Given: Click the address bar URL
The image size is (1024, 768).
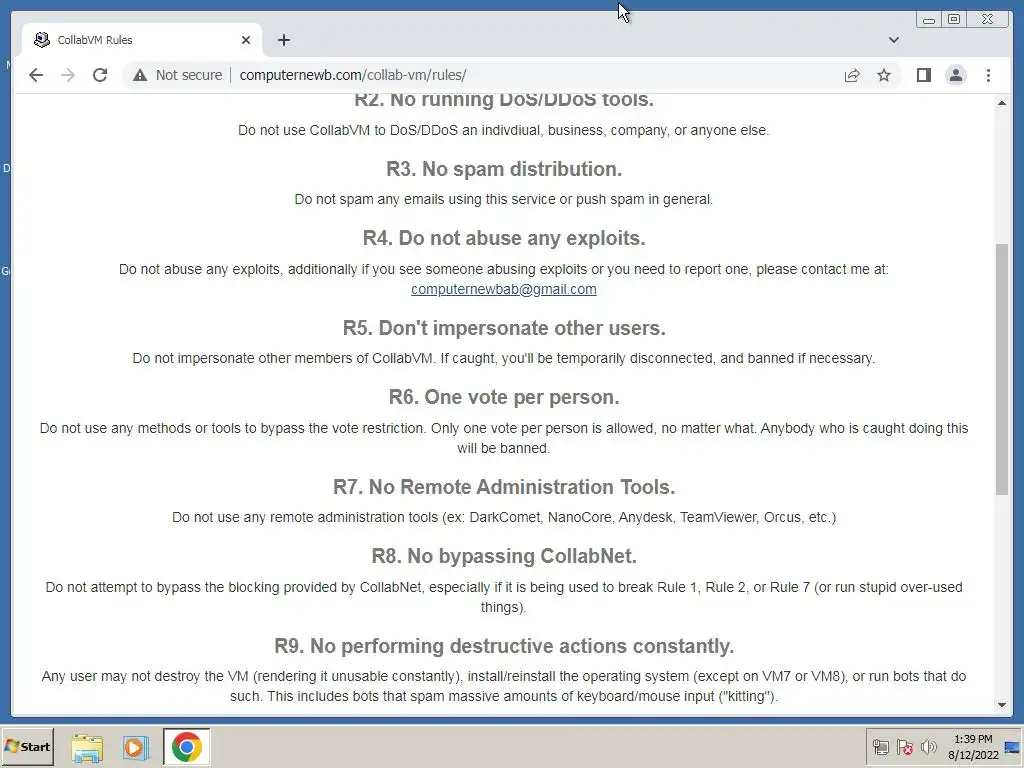Looking at the screenshot, I should click(353, 75).
